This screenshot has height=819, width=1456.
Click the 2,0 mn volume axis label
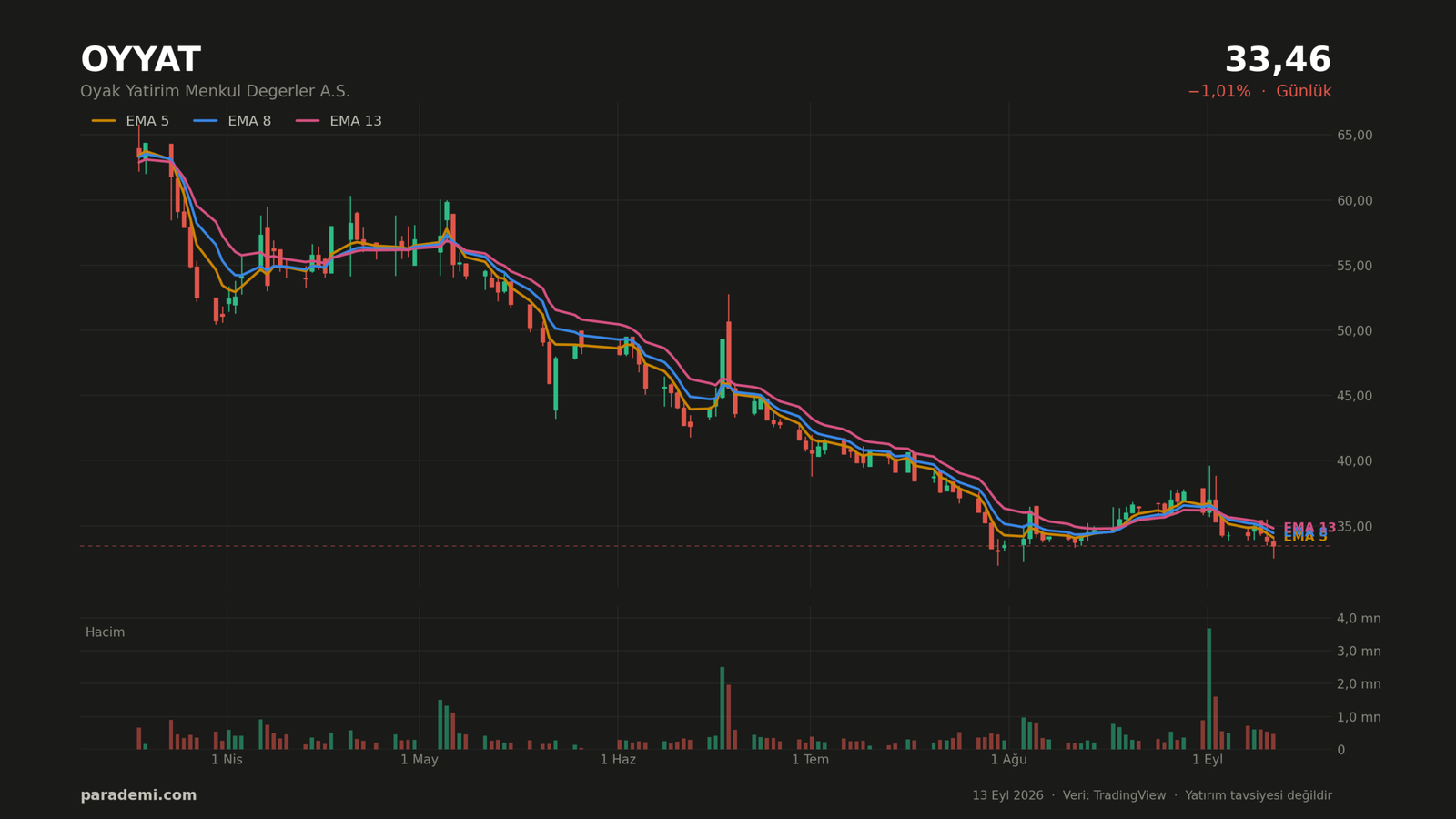click(x=1359, y=684)
